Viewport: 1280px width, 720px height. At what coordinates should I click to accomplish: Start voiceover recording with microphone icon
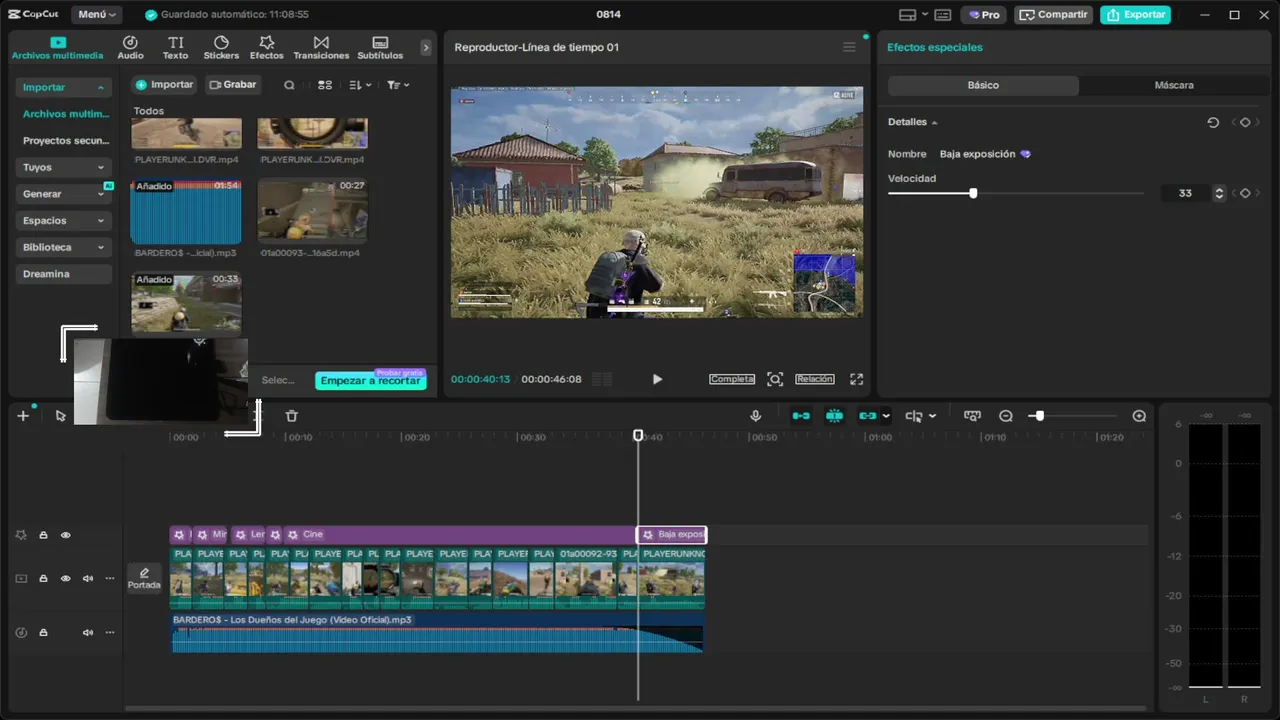[x=756, y=416]
